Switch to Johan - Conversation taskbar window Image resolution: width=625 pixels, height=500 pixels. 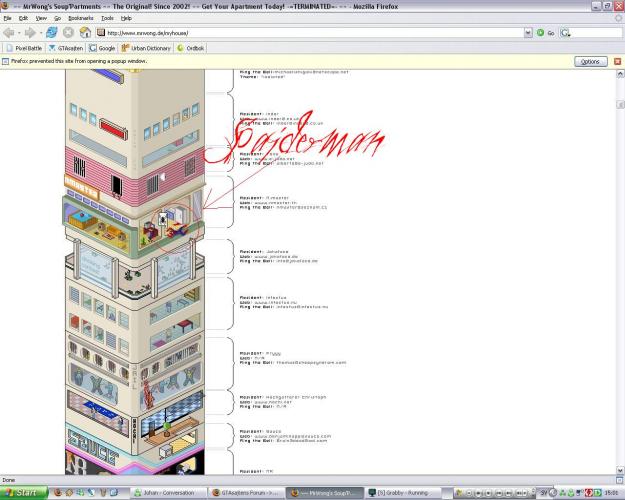coord(168,492)
